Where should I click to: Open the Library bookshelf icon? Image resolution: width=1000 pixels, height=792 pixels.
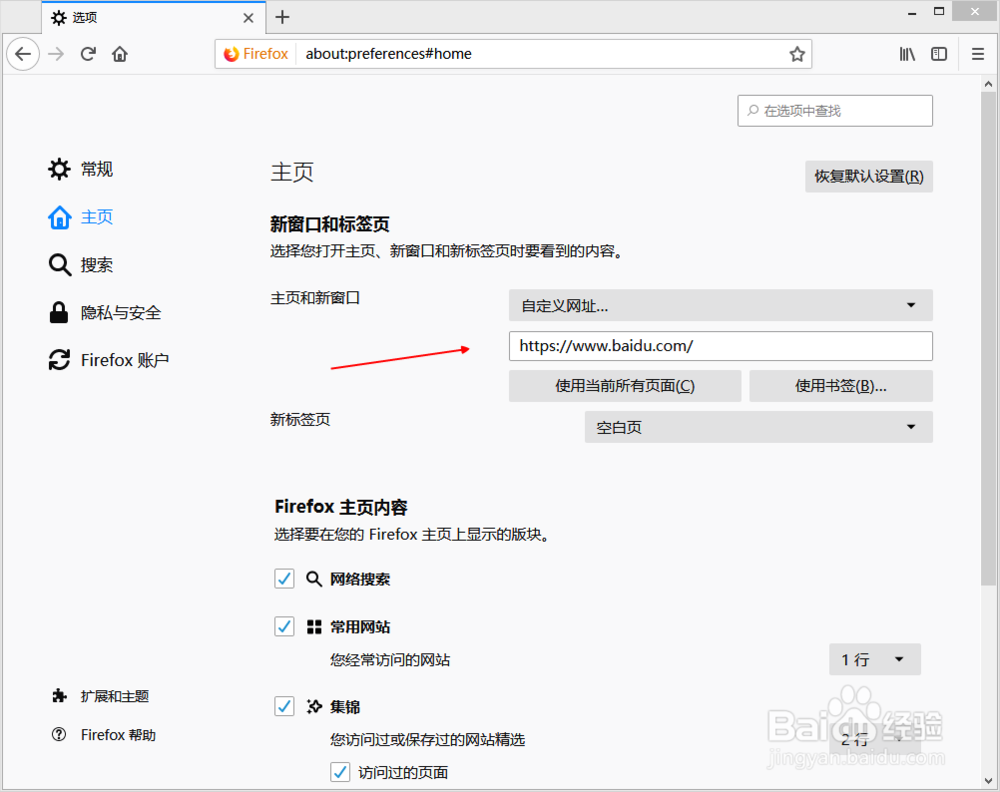pos(907,54)
